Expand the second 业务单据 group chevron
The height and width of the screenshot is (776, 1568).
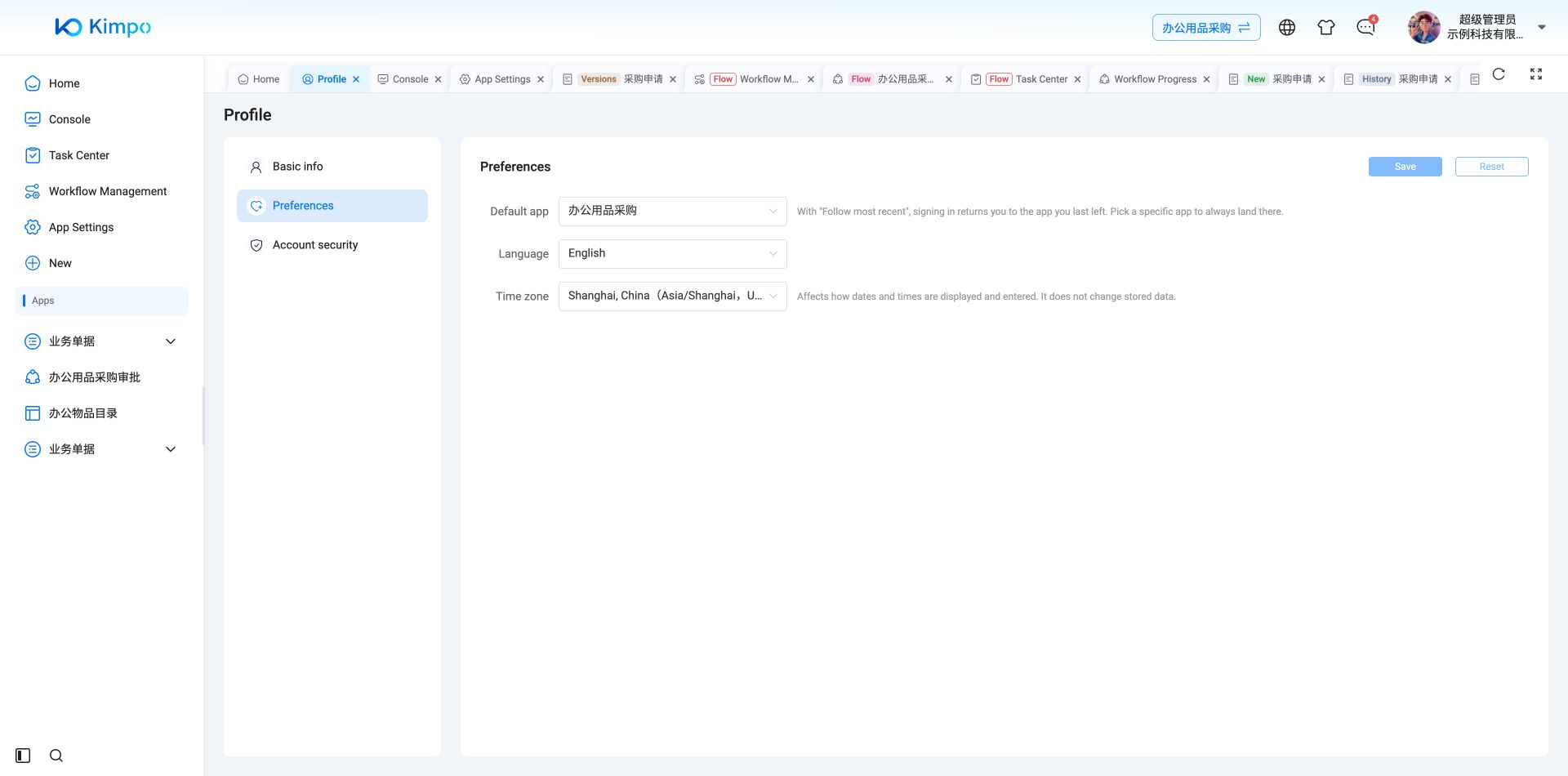[x=171, y=449]
